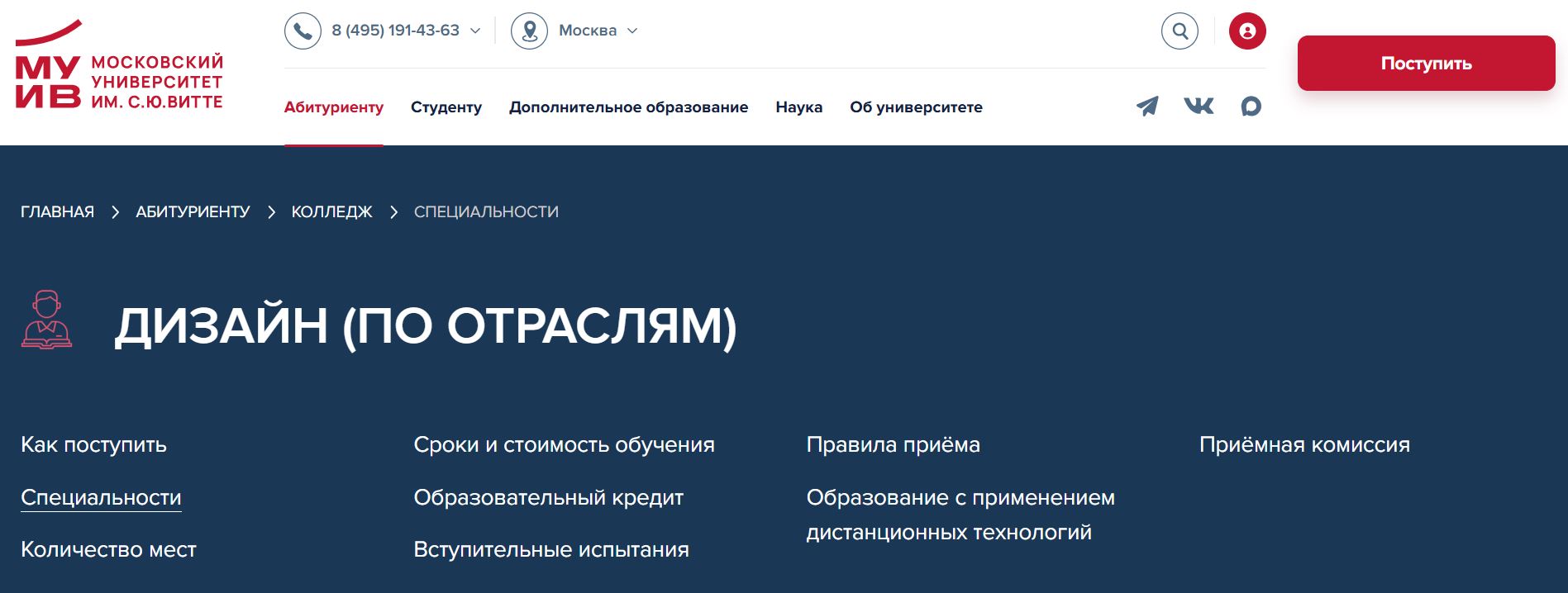Click the phone handset icon

pyautogui.click(x=303, y=31)
